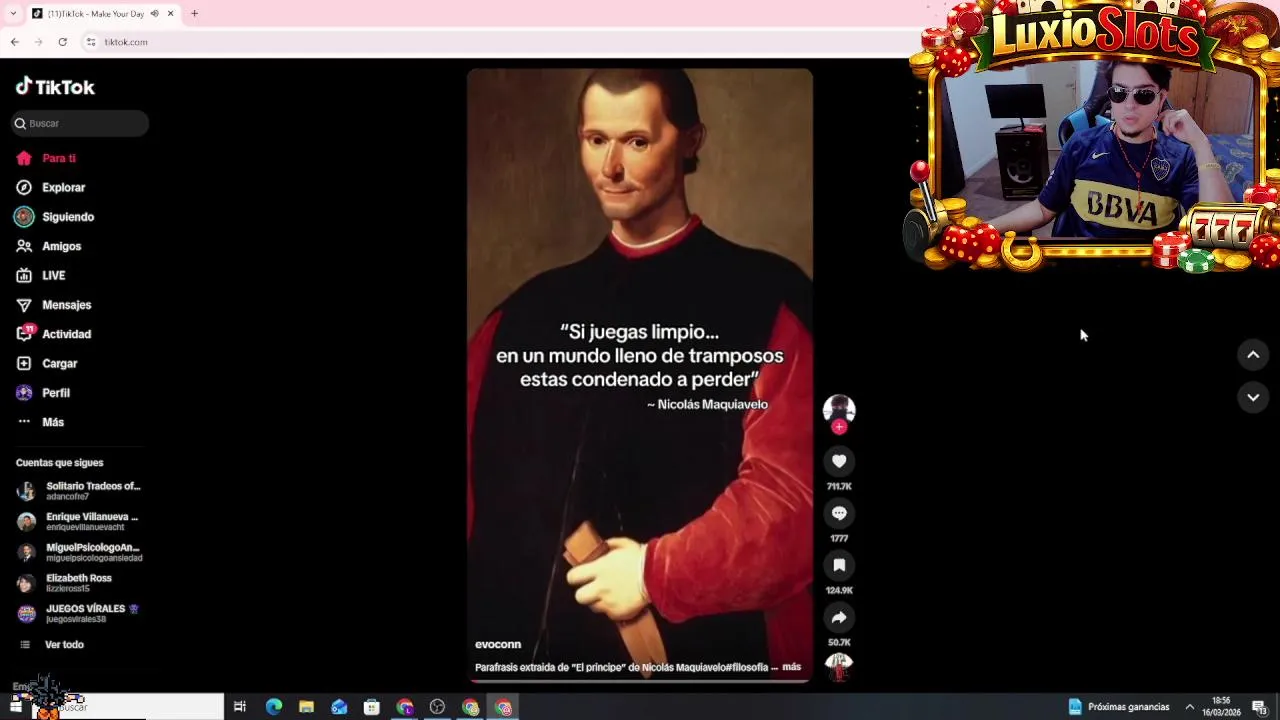The image size is (1280, 720).
Task: Expand description with 'más' link
Action: click(791, 667)
